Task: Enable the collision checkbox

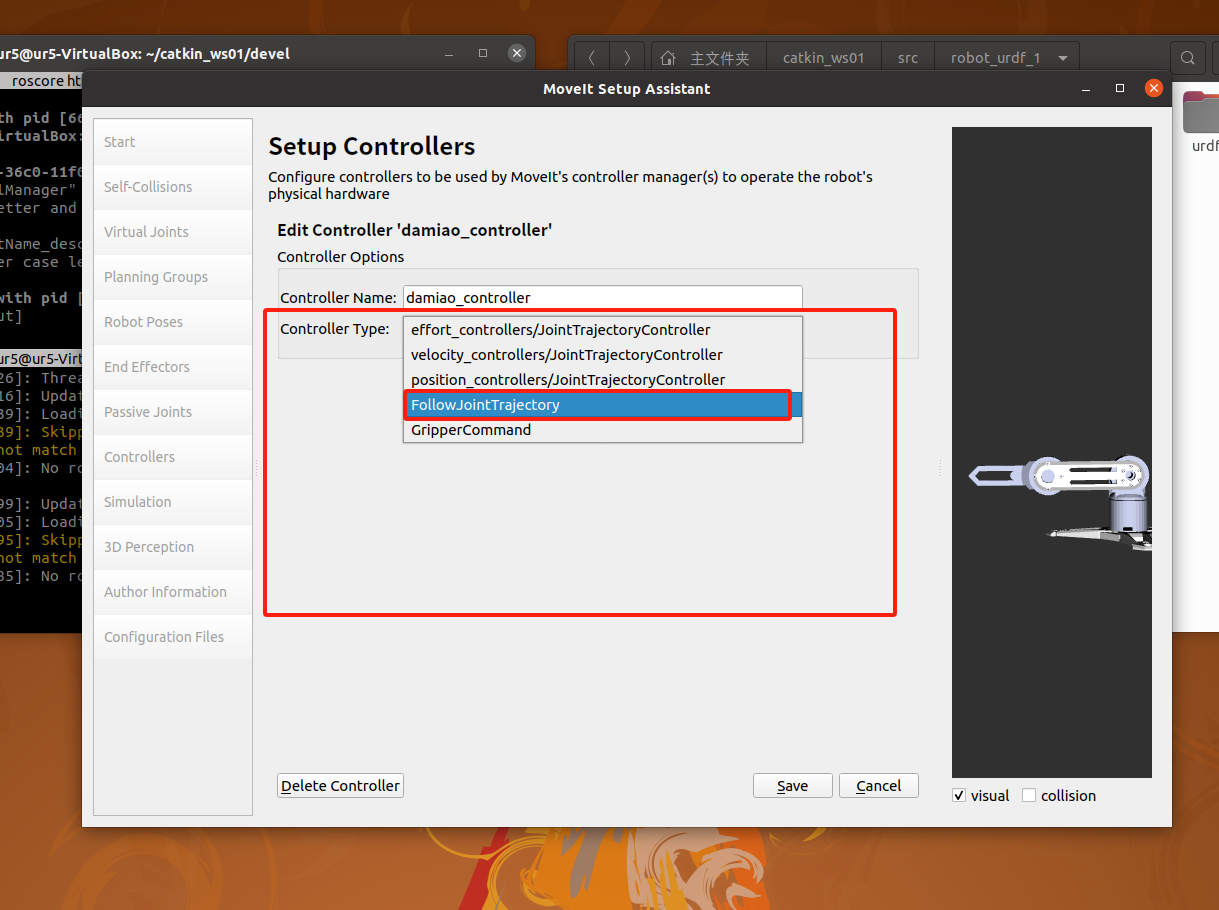Action: click(x=1029, y=796)
